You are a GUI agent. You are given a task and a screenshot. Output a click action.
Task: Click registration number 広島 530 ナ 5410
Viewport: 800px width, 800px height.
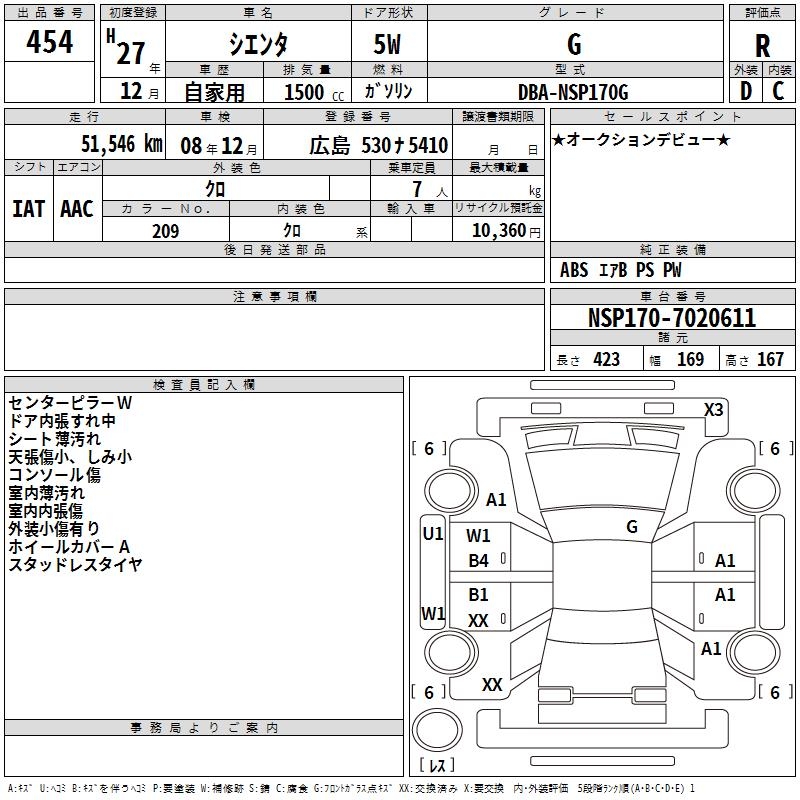pyautogui.click(x=379, y=145)
